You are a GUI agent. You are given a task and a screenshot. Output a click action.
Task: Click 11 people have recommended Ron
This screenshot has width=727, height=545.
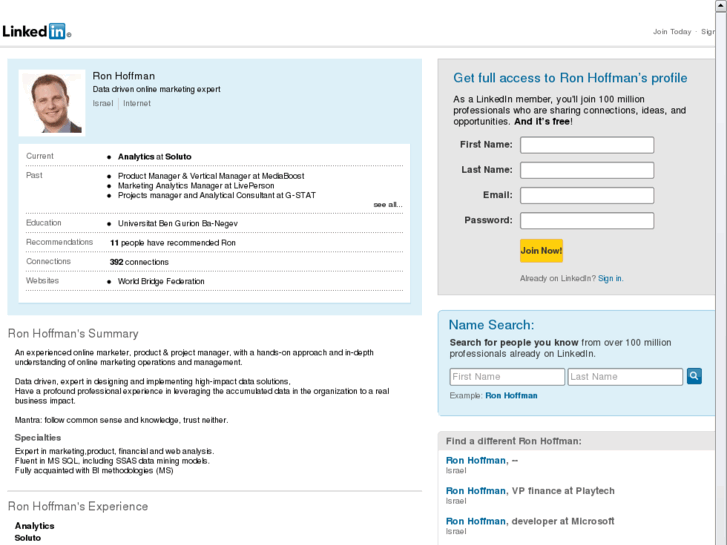tap(172, 243)
